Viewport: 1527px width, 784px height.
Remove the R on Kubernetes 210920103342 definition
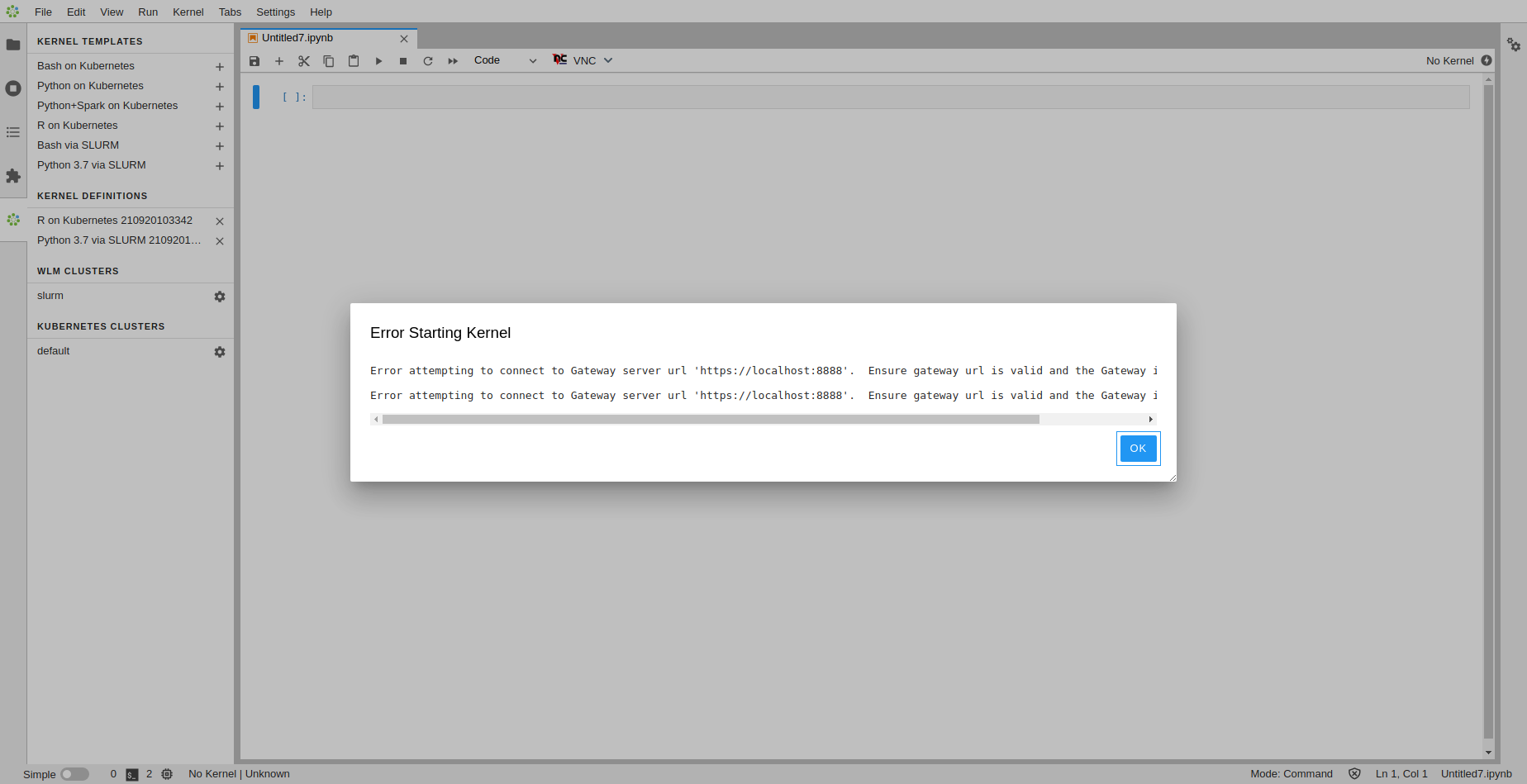(219, 221)
